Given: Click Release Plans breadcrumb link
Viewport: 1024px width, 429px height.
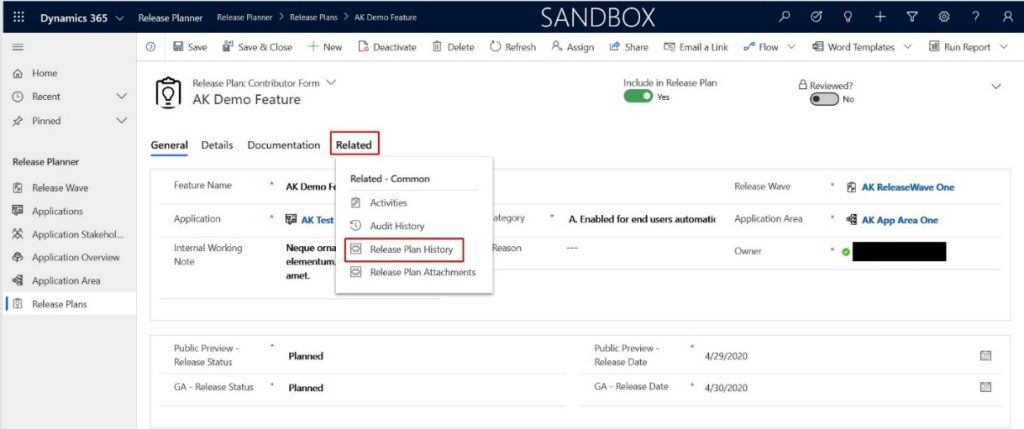Looking at the screenshot, I should click(x=313, y=18).
